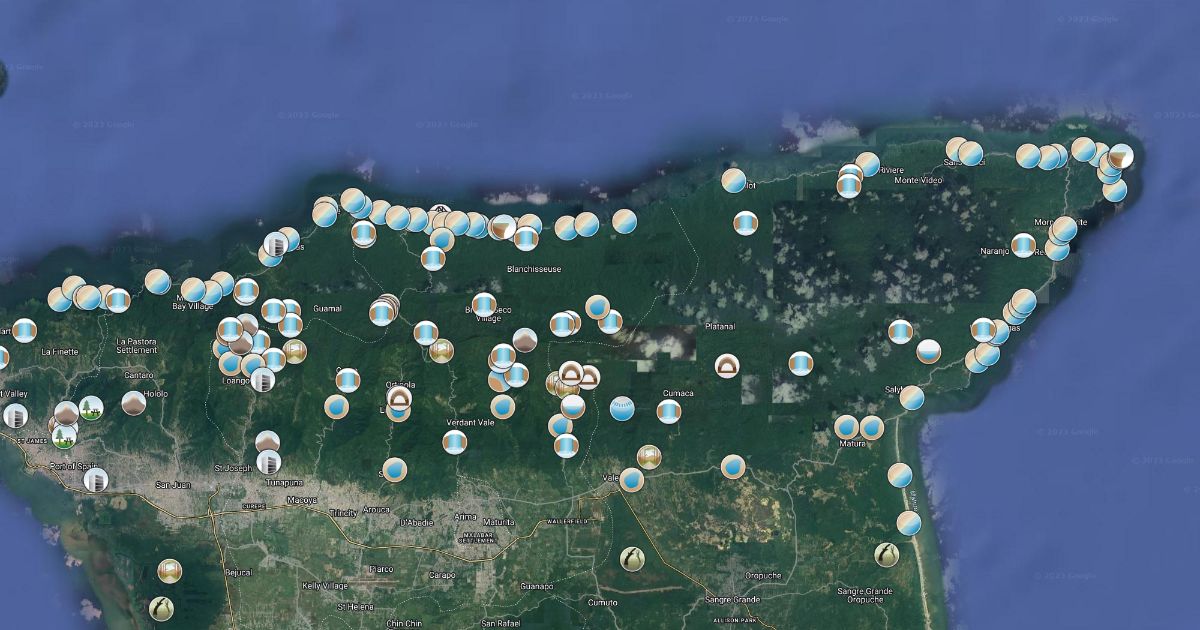Click the Monte Video place label
Image resolution: width=1200 pixels, height=630 pixels.
tap(918, 180)
